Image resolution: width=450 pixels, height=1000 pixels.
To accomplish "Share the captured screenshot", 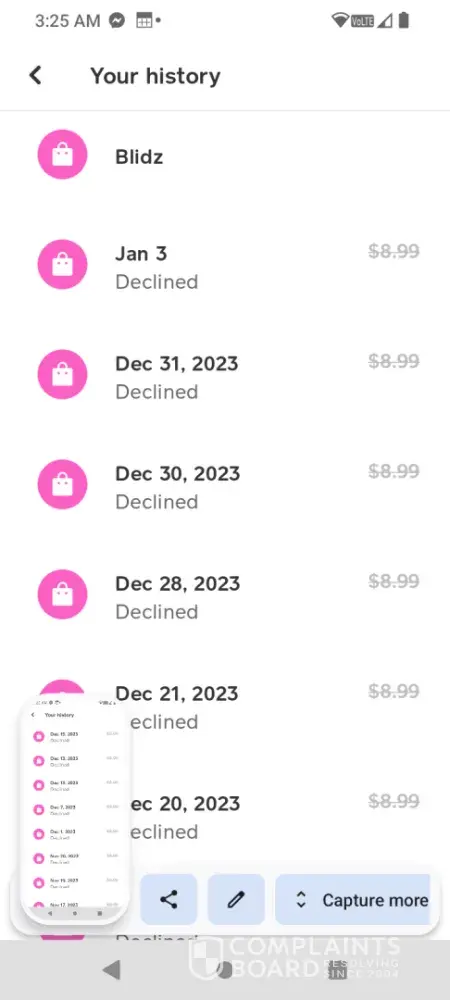I will pos(169,899).
